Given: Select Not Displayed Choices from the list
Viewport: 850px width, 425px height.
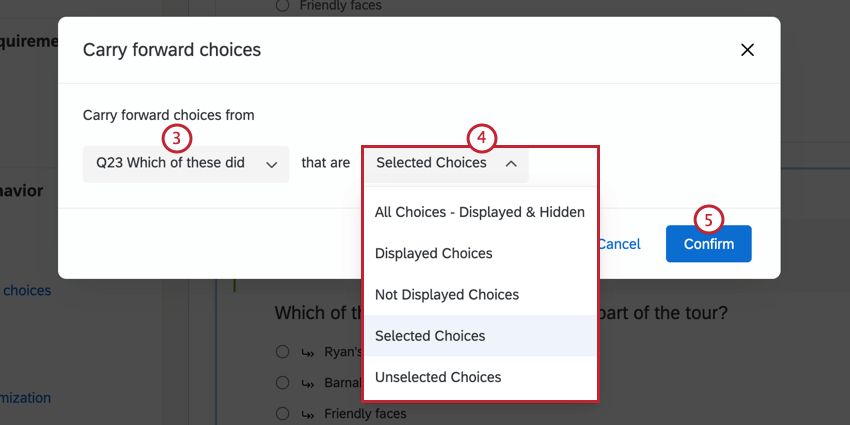Looking at the screenshot, I should pos(447,295).
